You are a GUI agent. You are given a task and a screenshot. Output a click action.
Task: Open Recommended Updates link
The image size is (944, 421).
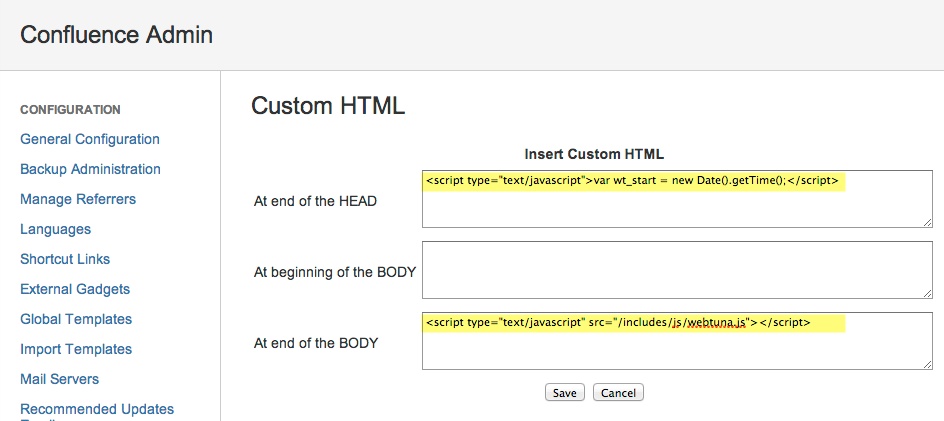pyautogui.click(x=97, y=410)
